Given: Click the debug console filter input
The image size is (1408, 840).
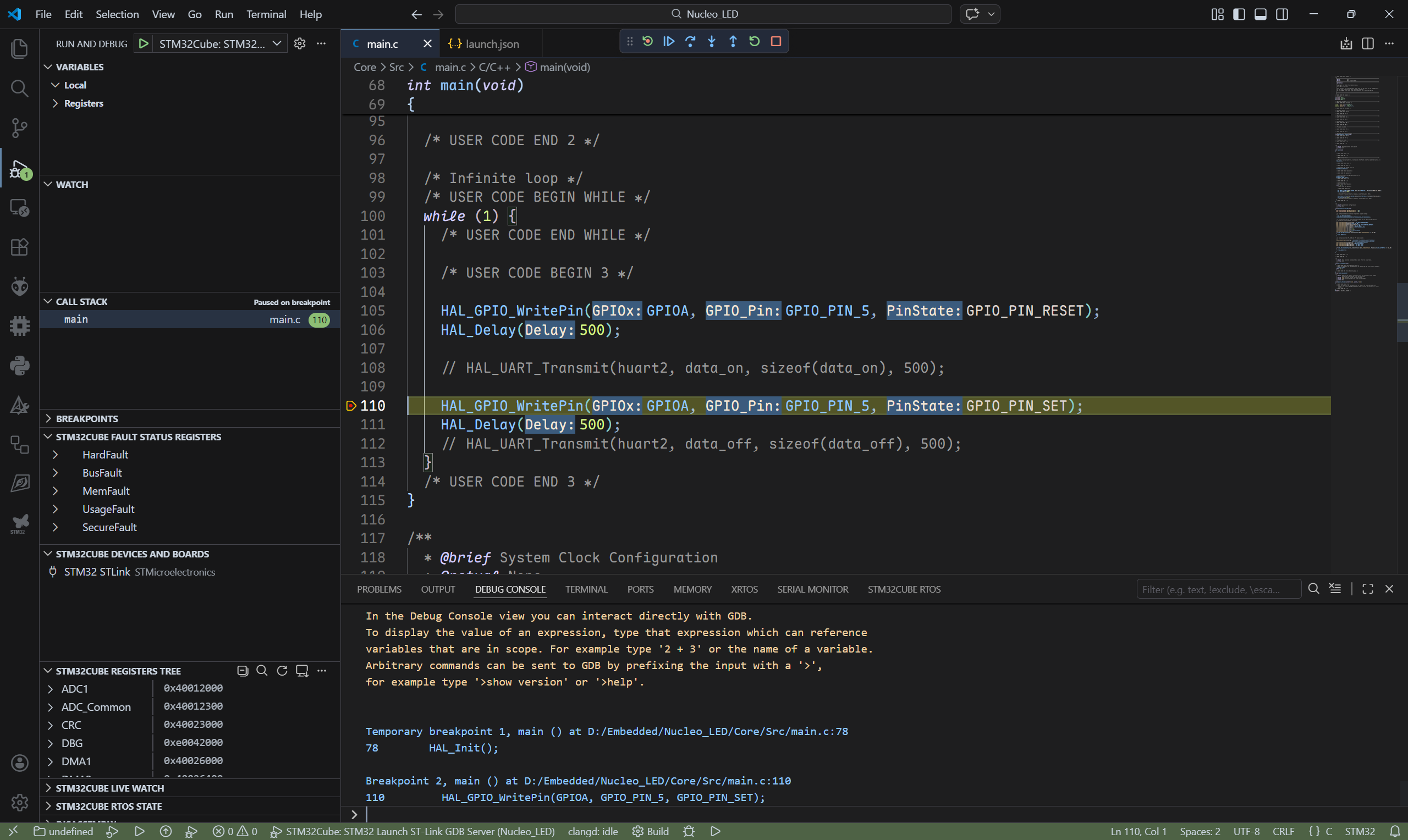Looking at the screenshot, I should 1218,589.
